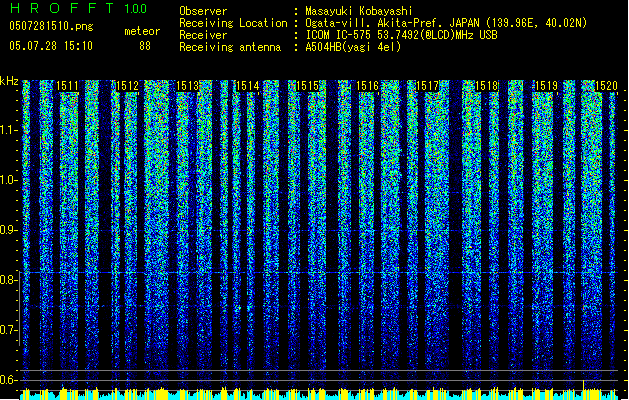Click the observer name Masayuki Kobayashi
629x400 pixels.
point(359,11)
